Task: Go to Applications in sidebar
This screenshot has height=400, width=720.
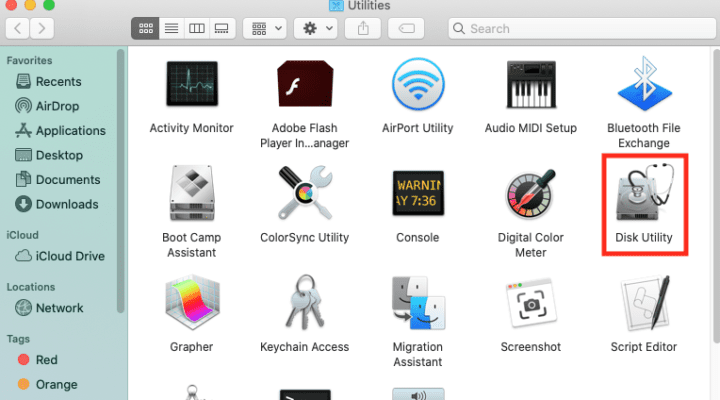Action: 61,131
